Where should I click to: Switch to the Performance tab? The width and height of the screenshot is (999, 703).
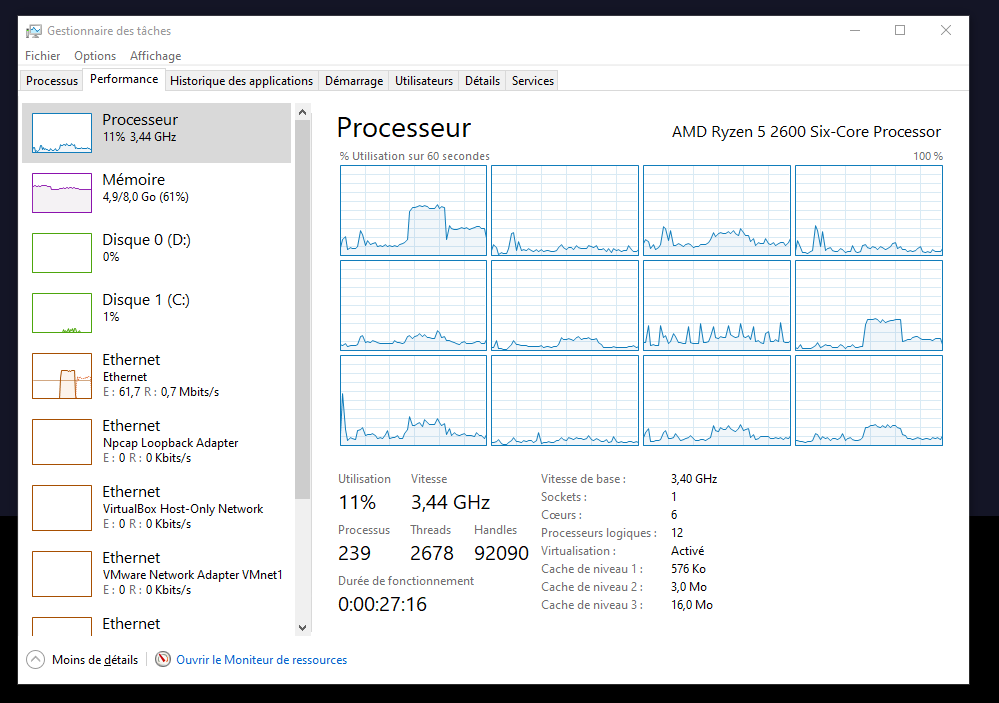pyautogui.click(x=124, y=79)
